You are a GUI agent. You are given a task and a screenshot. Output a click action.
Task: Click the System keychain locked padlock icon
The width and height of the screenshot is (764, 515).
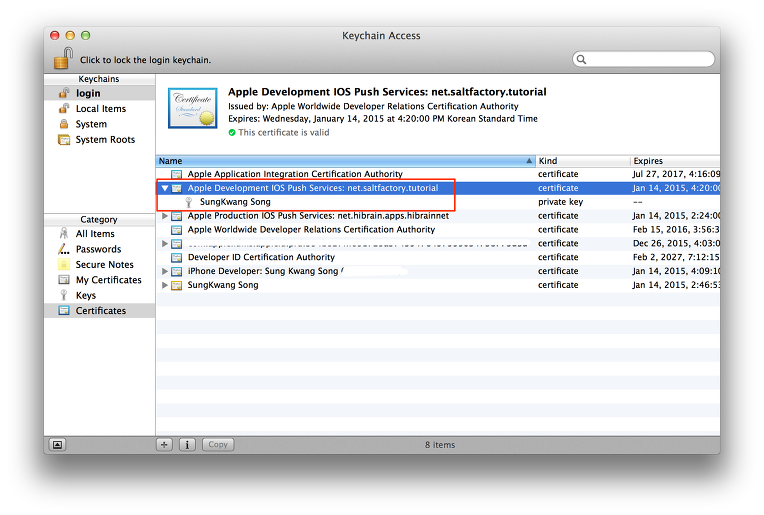tap(64, 124)
